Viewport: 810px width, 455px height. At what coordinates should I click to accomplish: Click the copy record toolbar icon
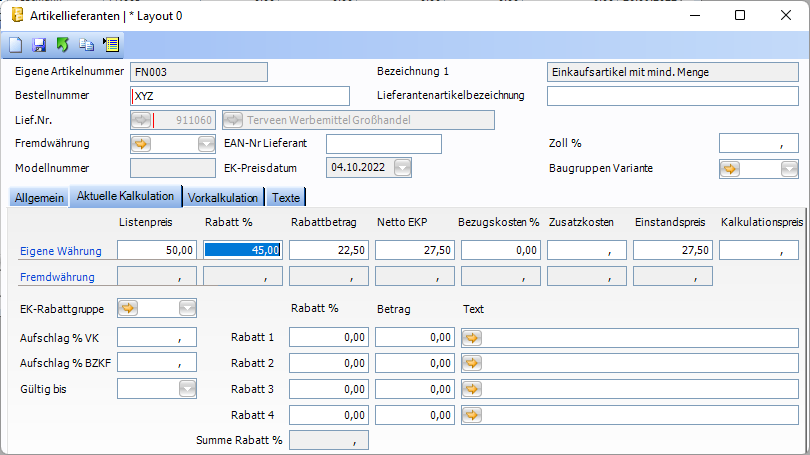click(x=86, y=45)
